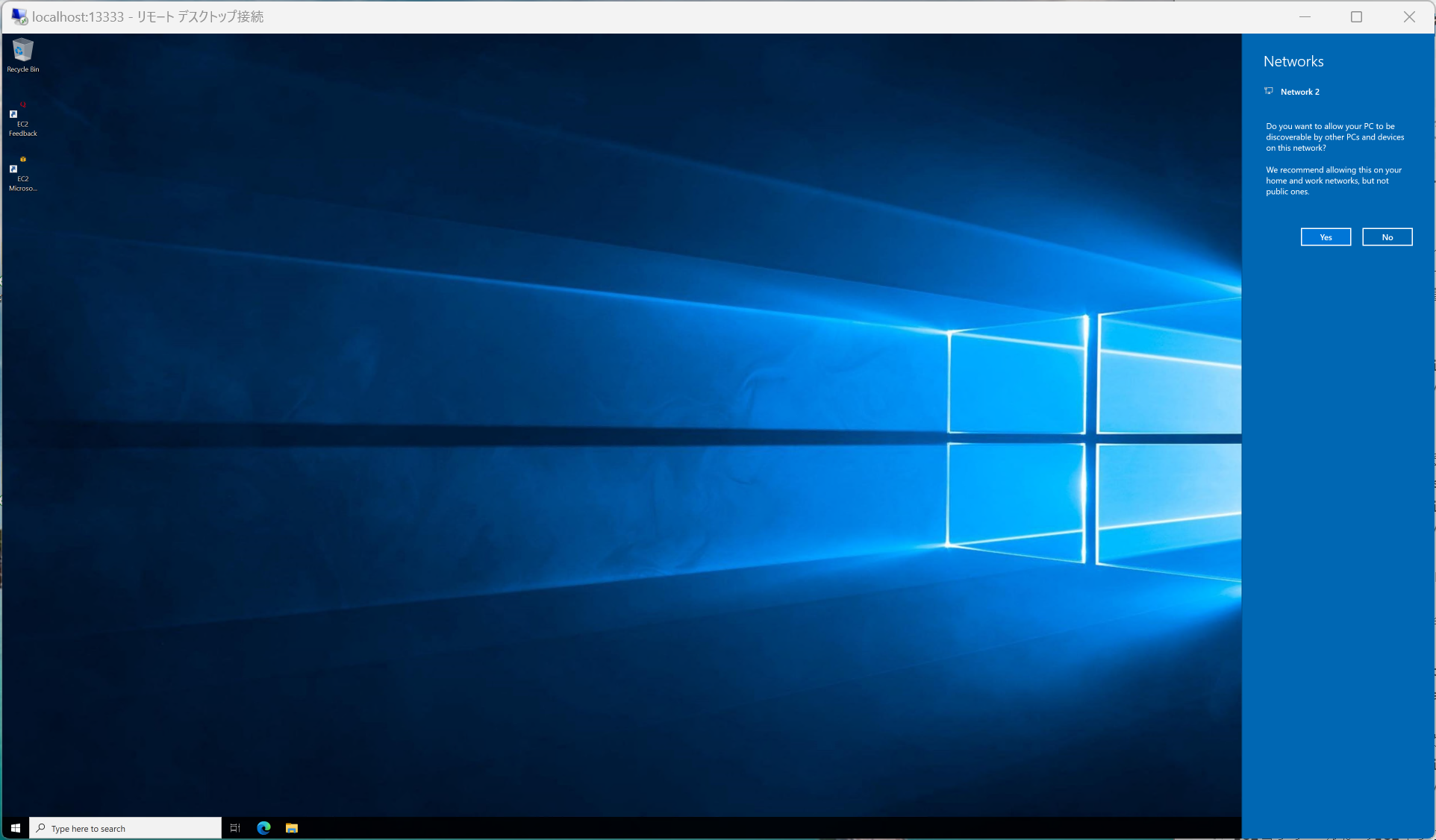
Task: Open File Explorer from the taskbar
Action: click(292, 828)
